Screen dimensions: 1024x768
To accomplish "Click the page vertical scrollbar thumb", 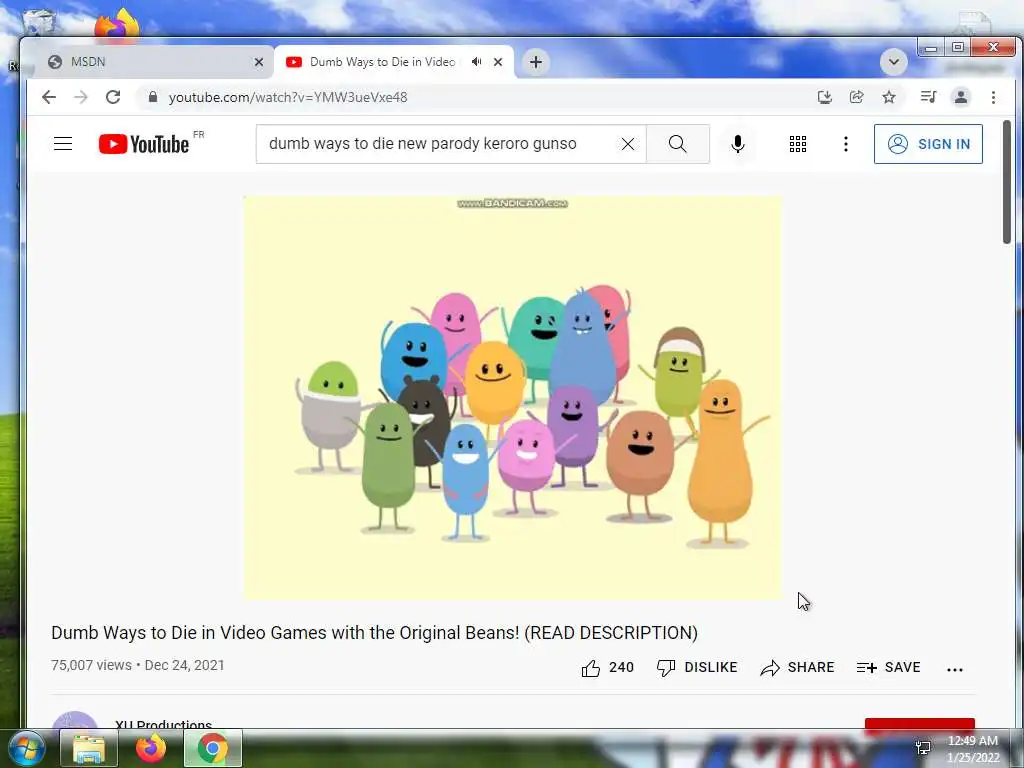I will (1006, 182).
